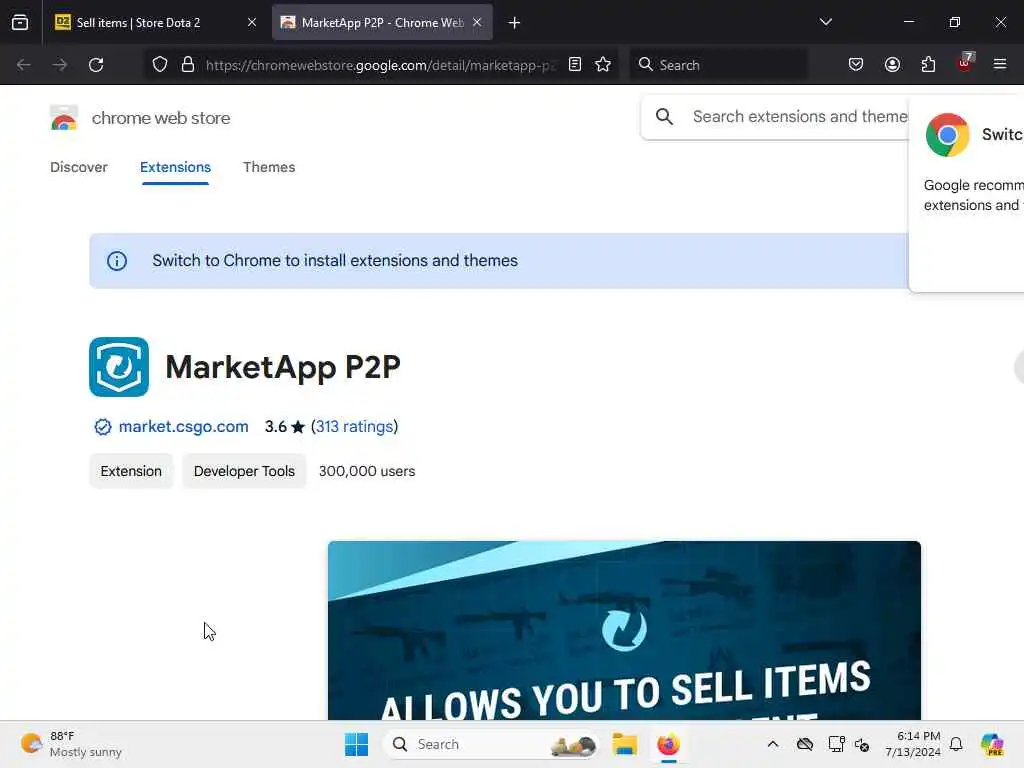Open the Copilot preview icon in taskbar
Image resolution: width=1024 pixels, height=768 pixels.
(993, 744)
